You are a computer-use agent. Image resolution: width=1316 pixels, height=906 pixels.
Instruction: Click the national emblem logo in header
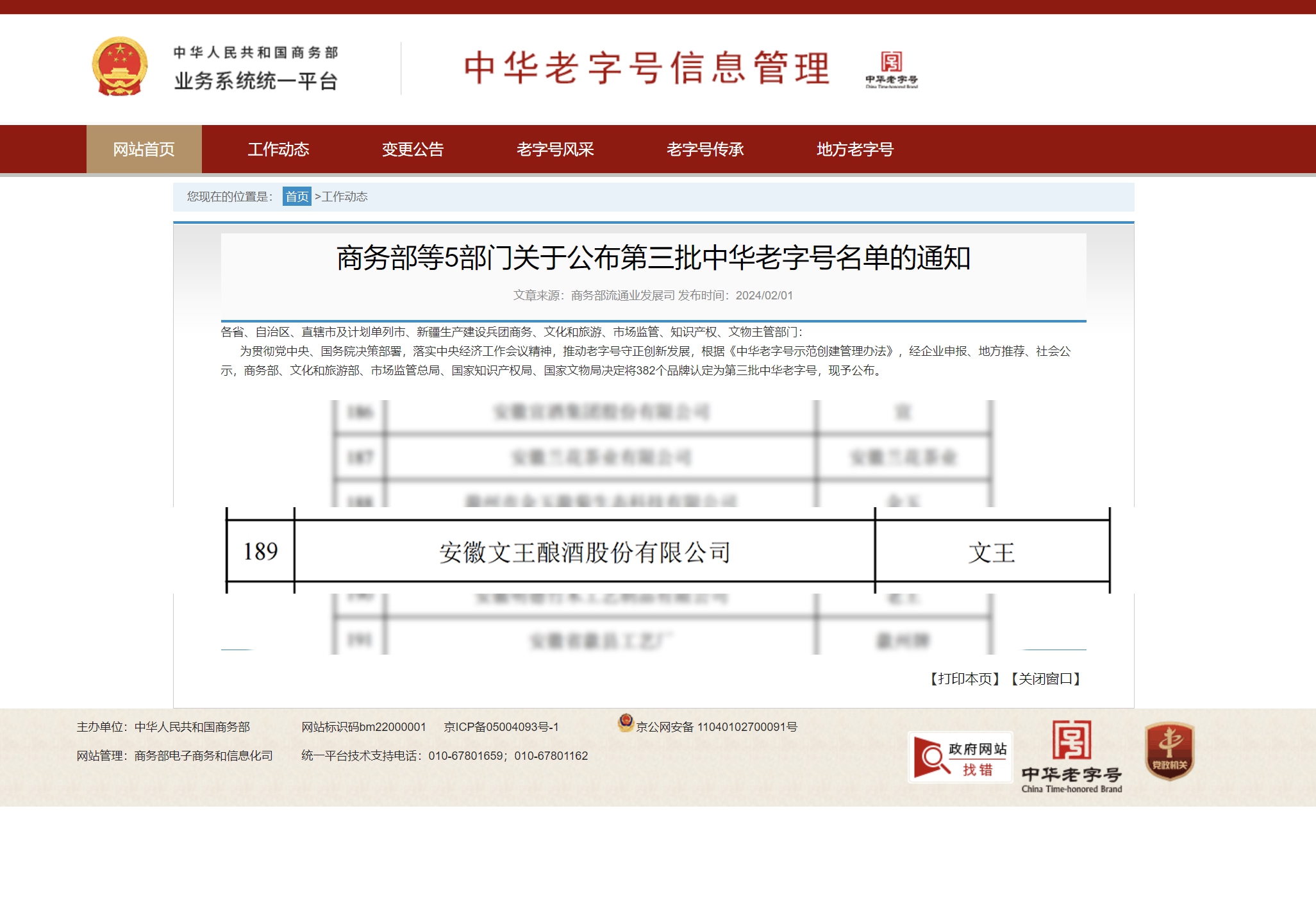click(120, 67)
